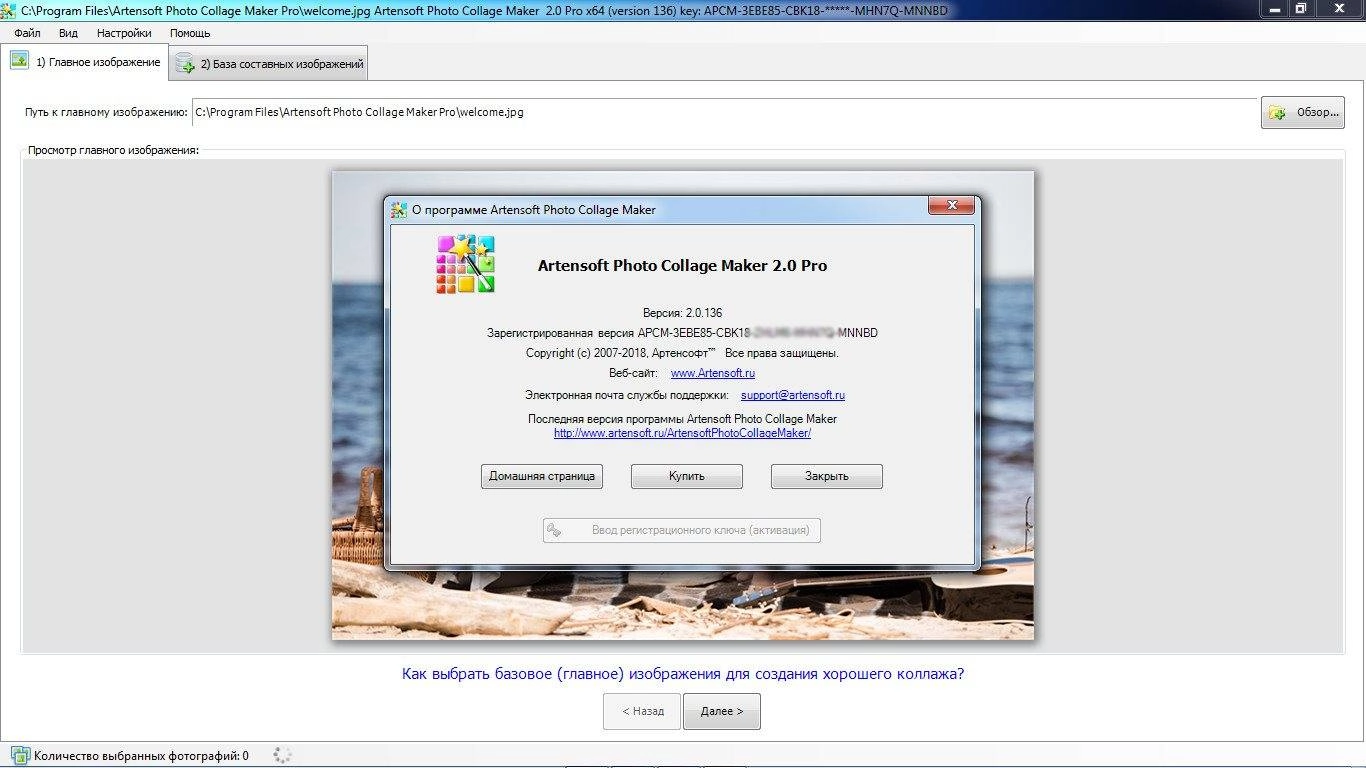Click the Домашняя страница button
Viewport: 1366px width, 768px height.
click(x=542, y=476)
